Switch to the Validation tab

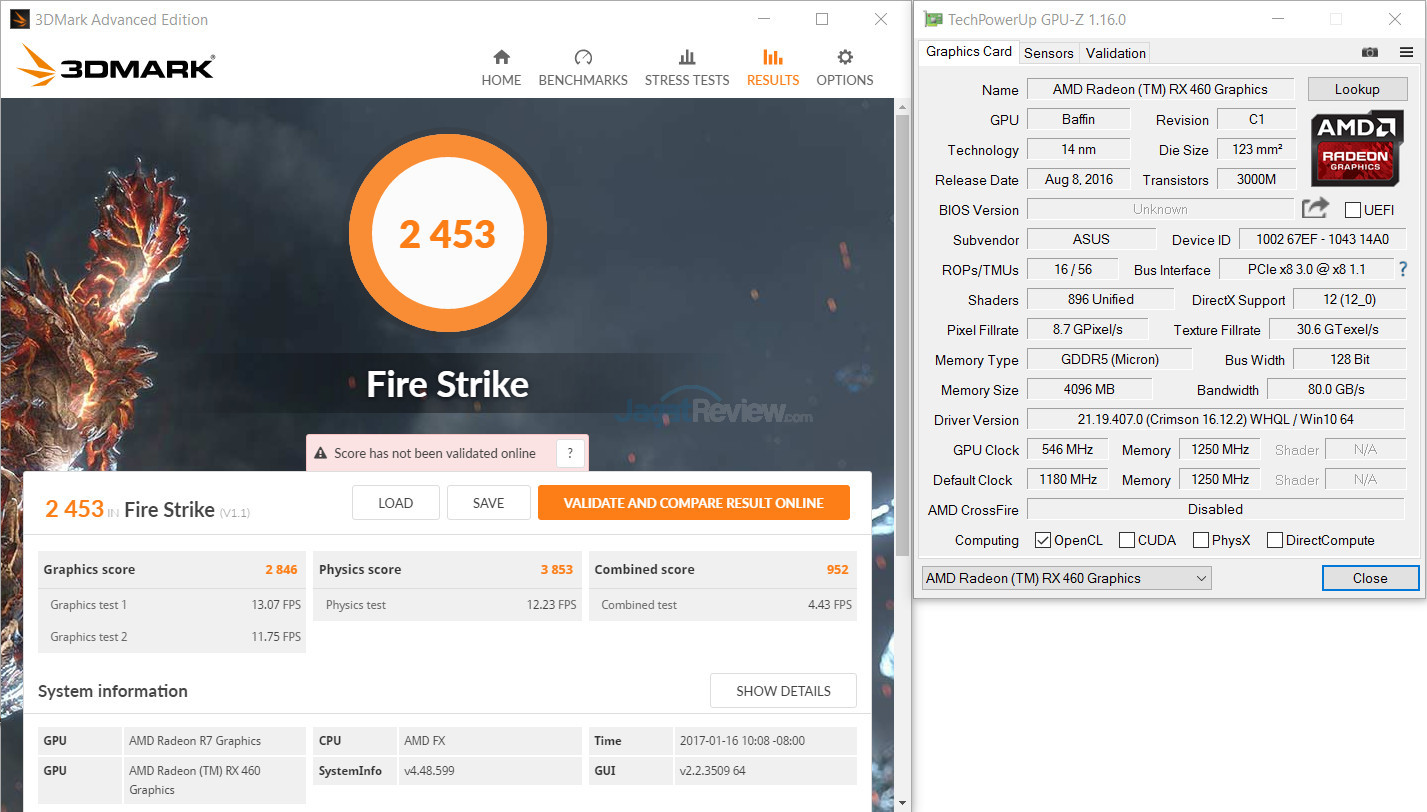1116,53
